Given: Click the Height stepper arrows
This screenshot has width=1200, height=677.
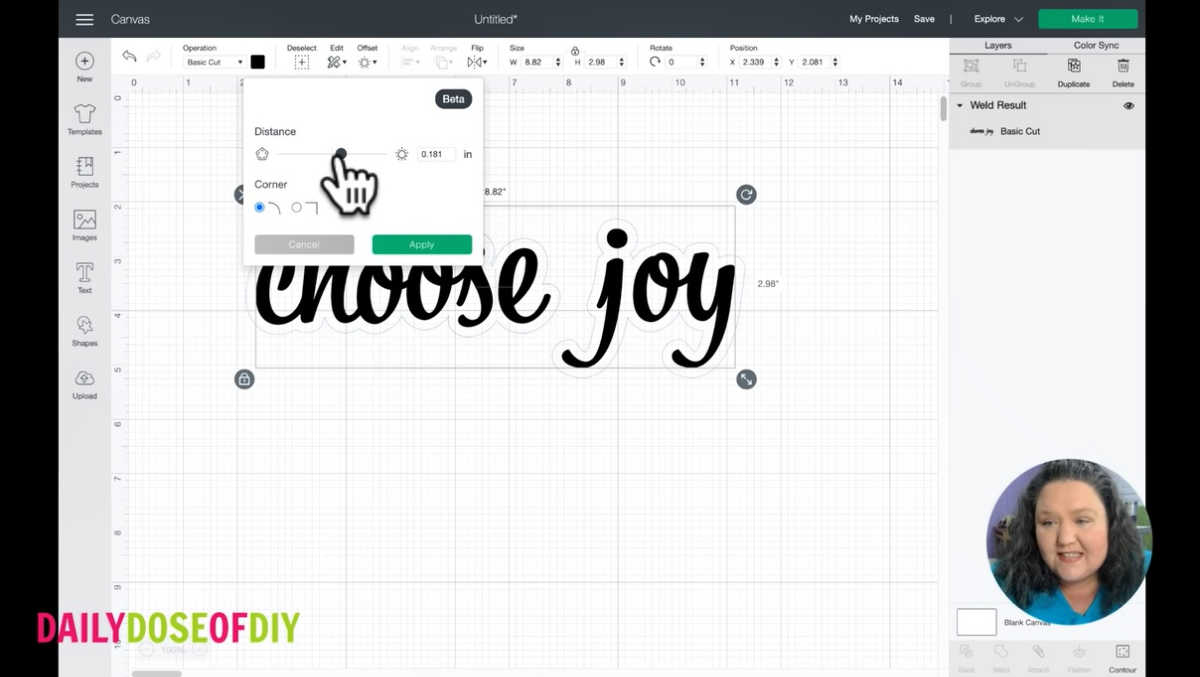Looking at the screenshot, I should pos(622,62).
